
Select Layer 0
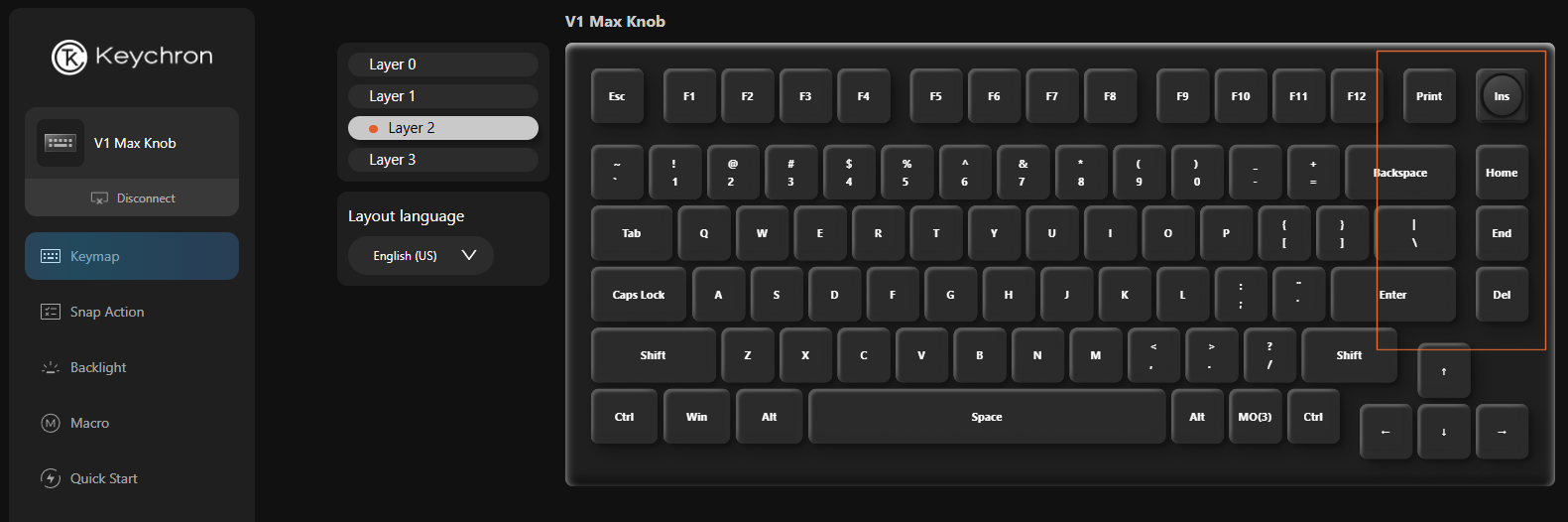tap(443, 65)
